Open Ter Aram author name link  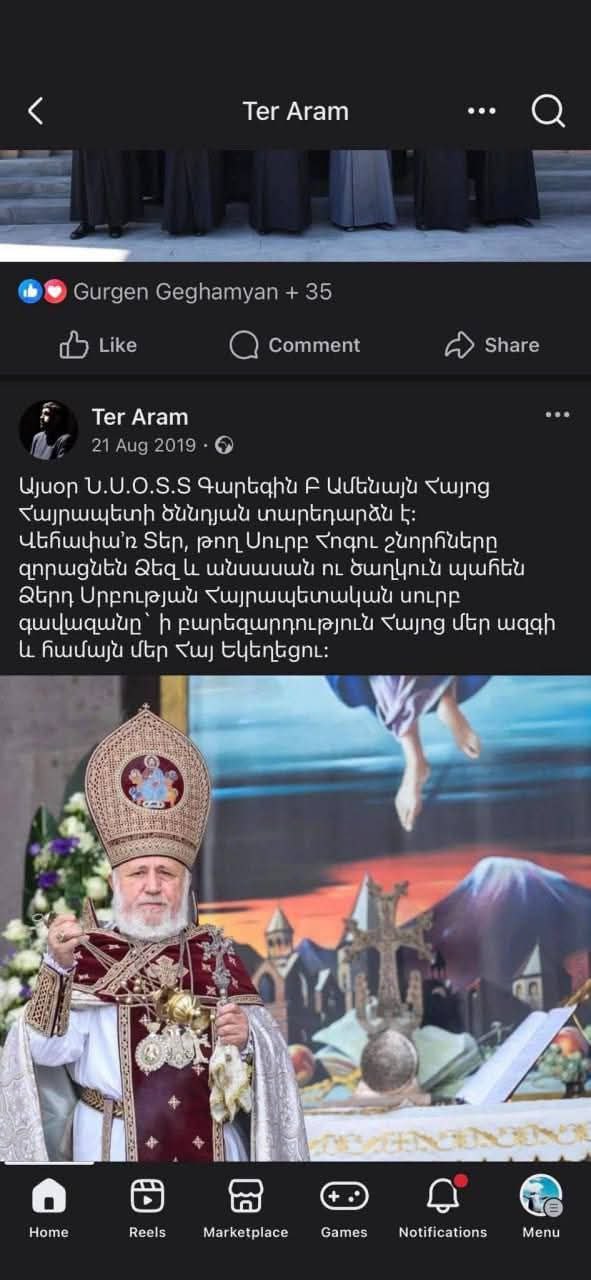pyautogui.click(x=139, y=417)
